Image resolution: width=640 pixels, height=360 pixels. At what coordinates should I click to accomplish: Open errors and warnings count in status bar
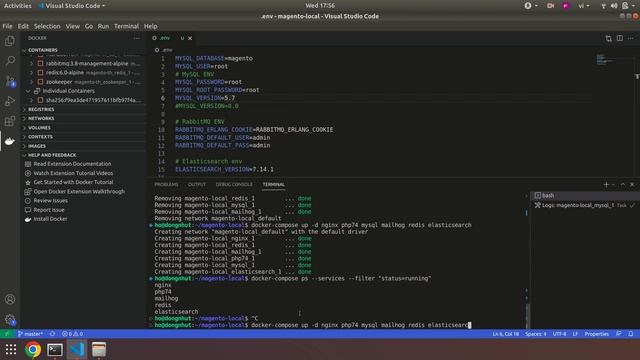pyautogui.click(x=72, y=334)
